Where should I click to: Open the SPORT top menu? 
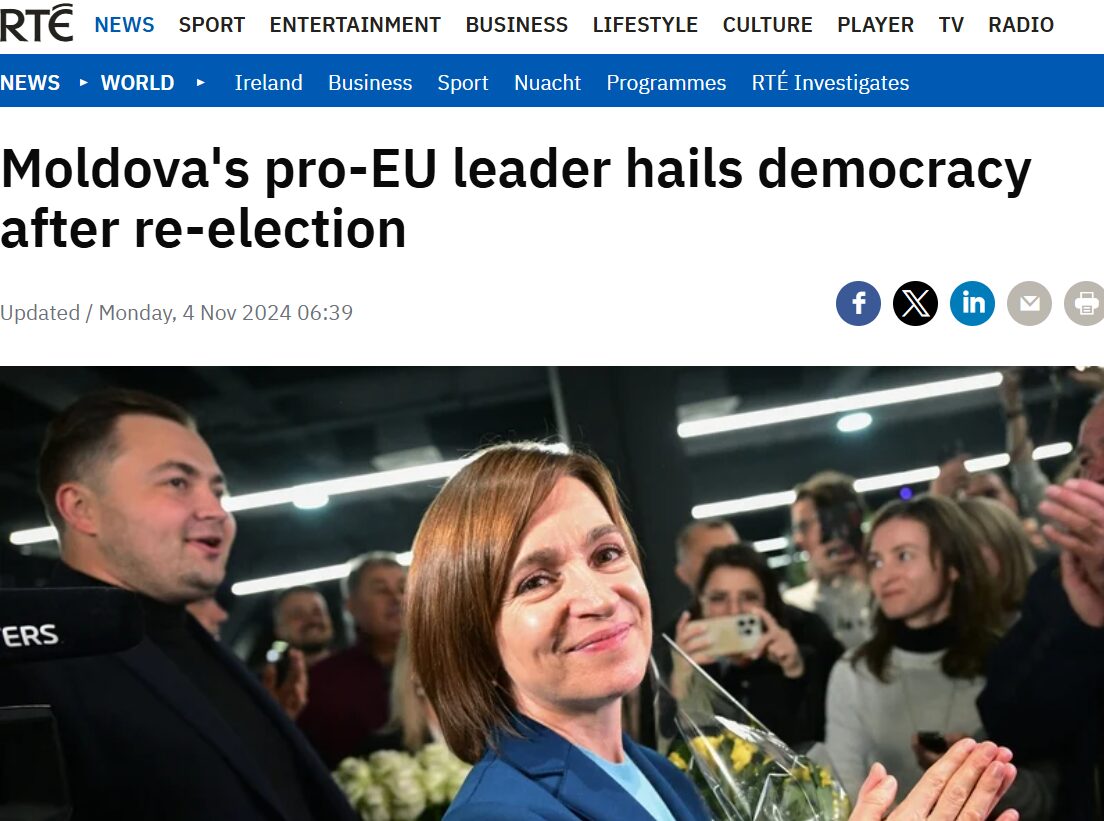(x=212, y=25)
